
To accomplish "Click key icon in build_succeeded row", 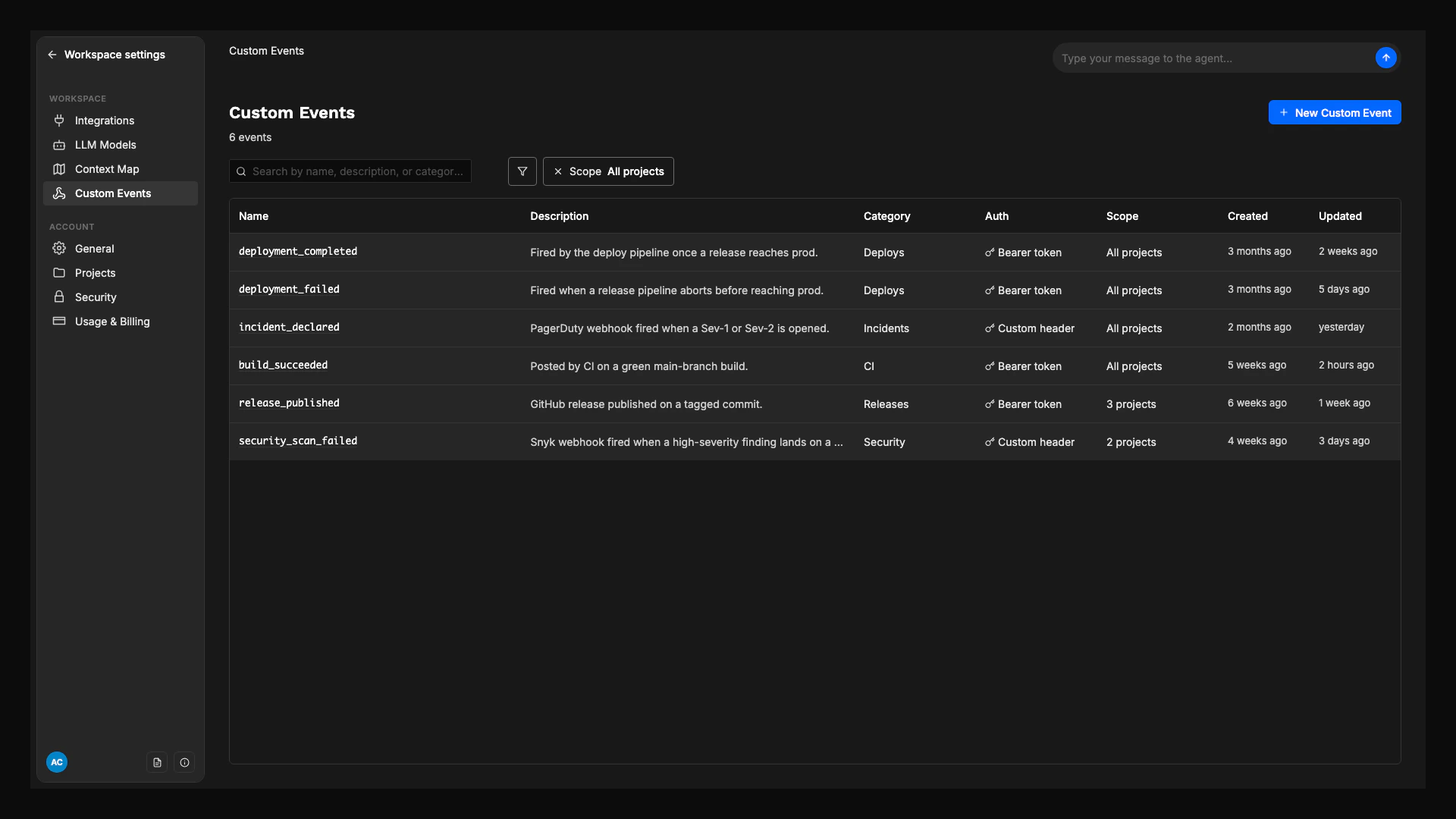I will (990, 366).
